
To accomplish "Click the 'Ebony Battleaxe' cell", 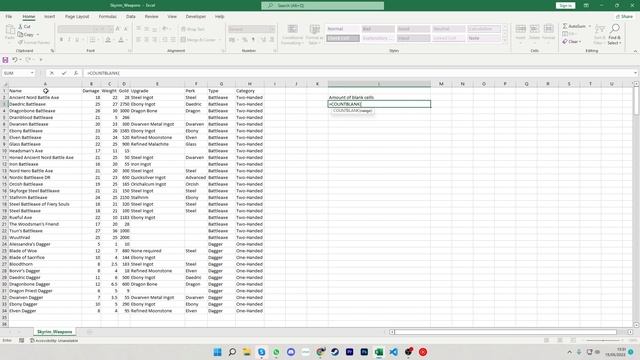I will [45, 131].
